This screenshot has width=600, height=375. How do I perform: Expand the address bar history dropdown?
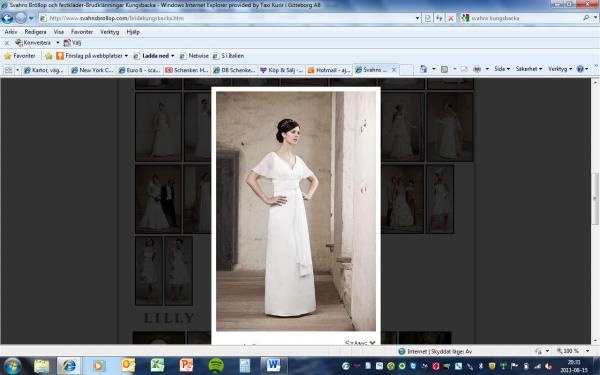tap(417, 18)
